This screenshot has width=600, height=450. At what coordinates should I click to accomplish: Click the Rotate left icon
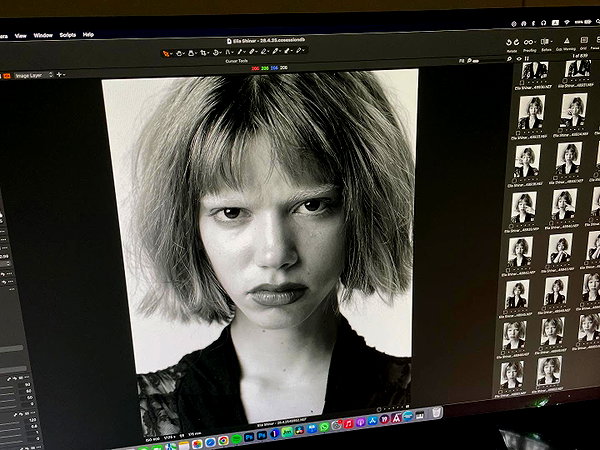coord(509,42)
